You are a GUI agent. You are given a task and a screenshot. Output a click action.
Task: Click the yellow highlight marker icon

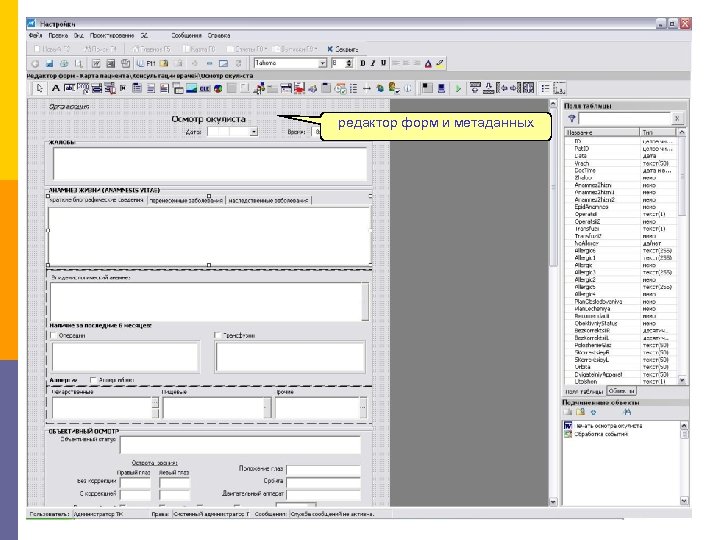point(440,63)
